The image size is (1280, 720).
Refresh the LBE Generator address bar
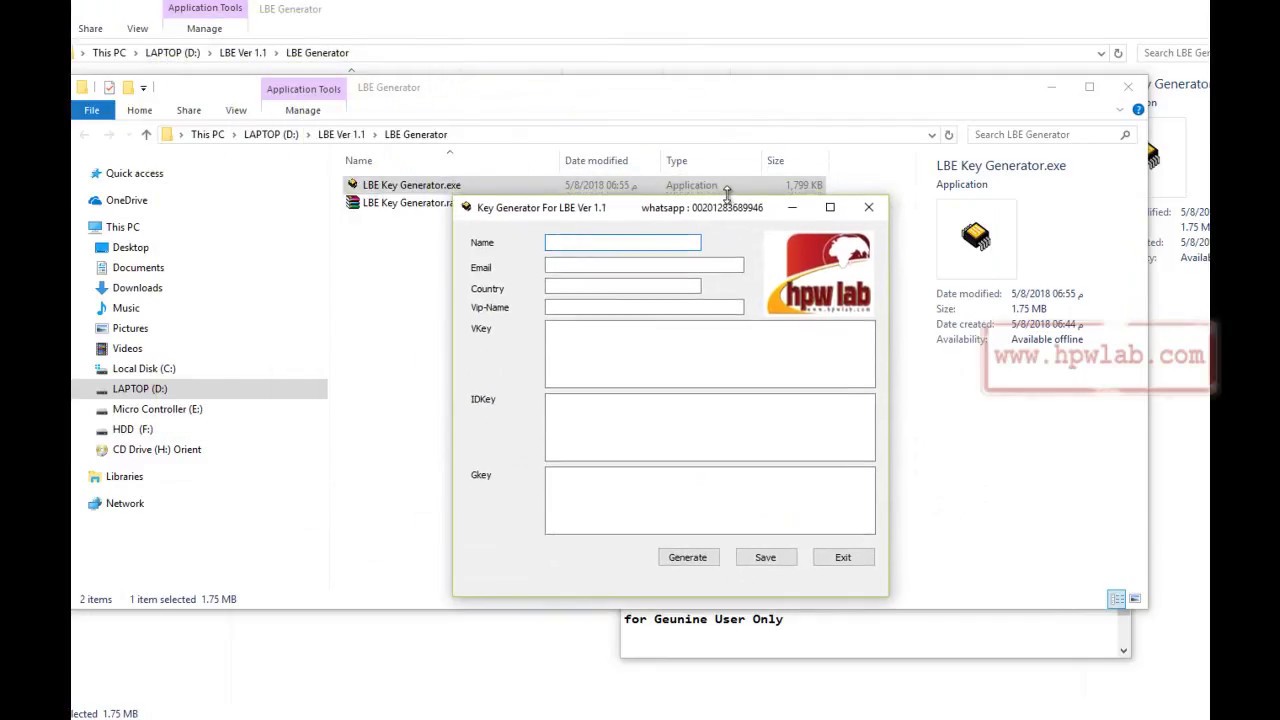(x=949, y=135)
